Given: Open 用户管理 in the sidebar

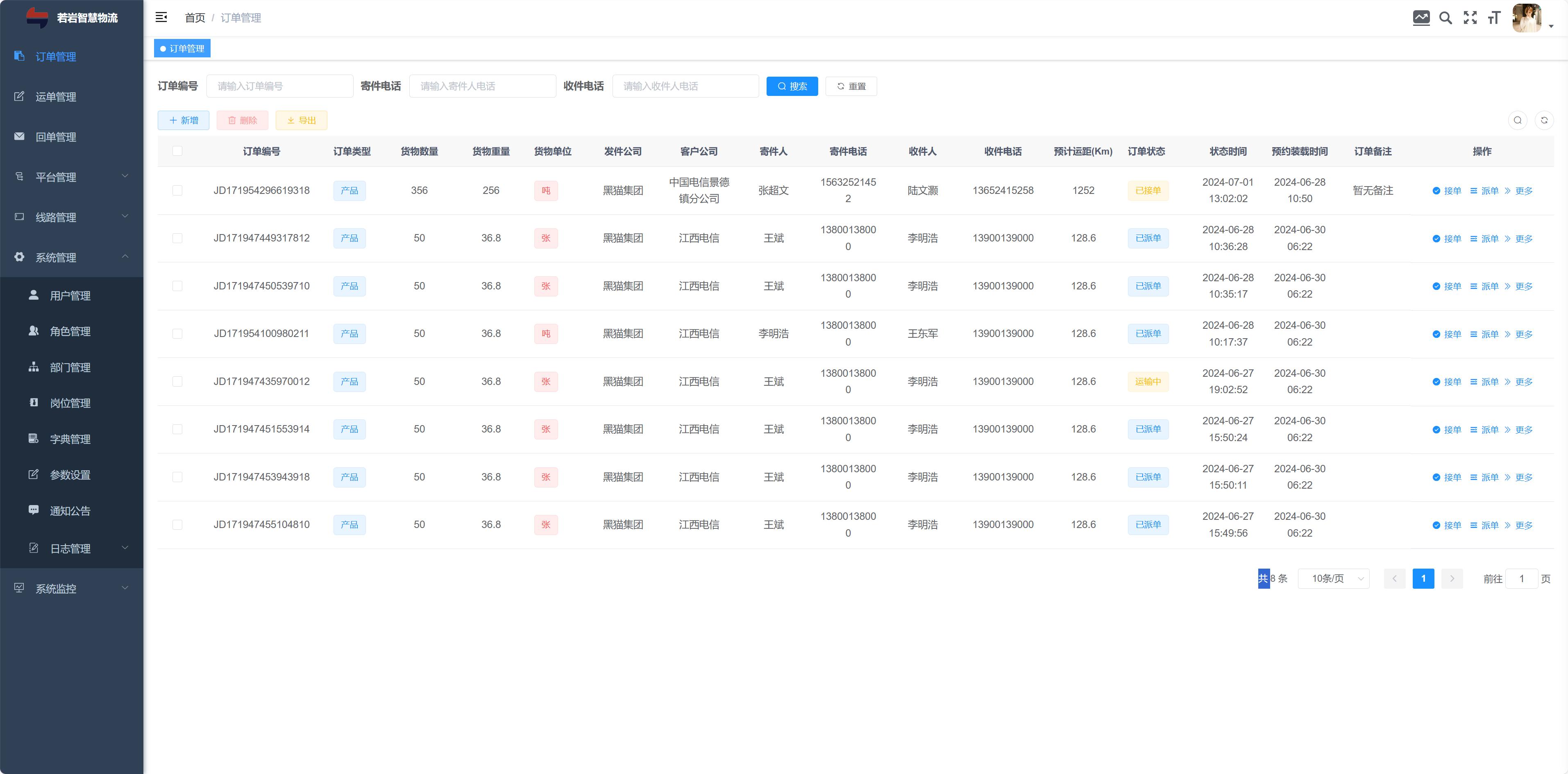Looking at the screenshot, I should pyautogui.click(x=70, y=296).
